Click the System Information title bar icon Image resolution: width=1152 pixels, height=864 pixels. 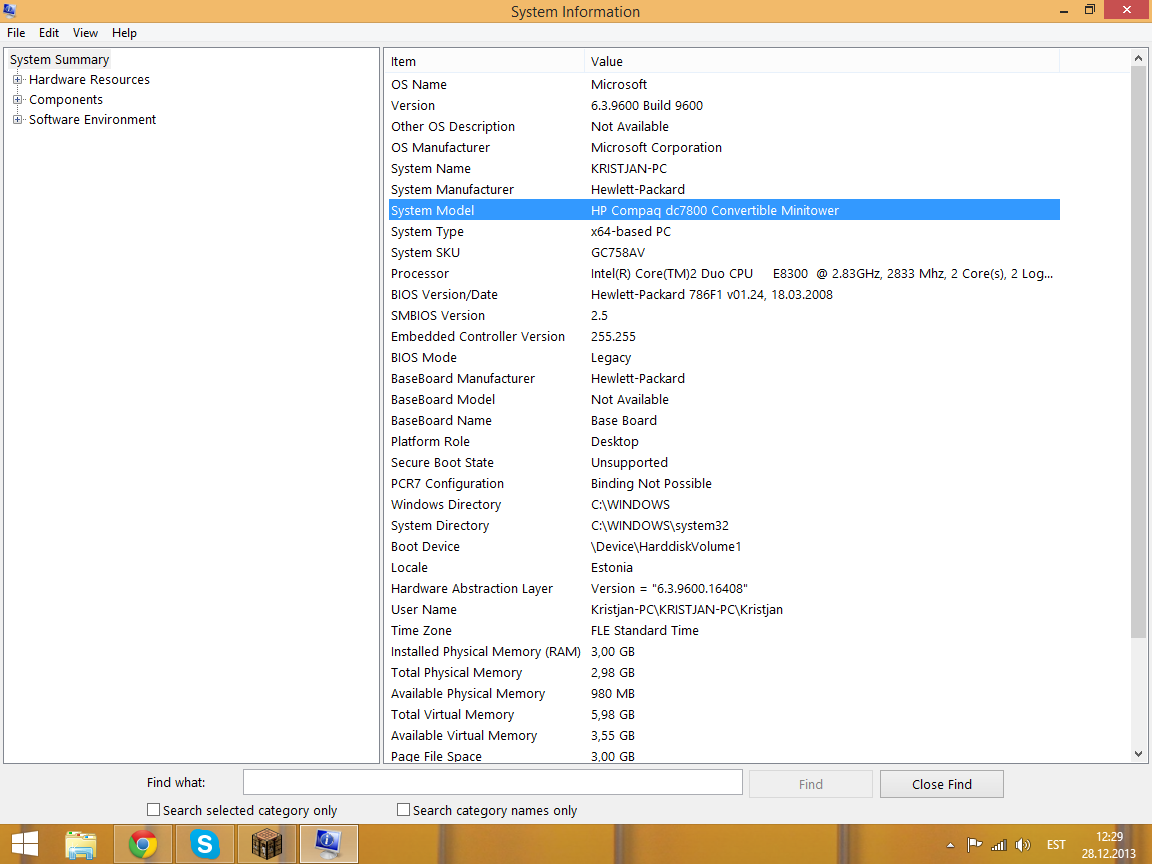coord(10,10)
